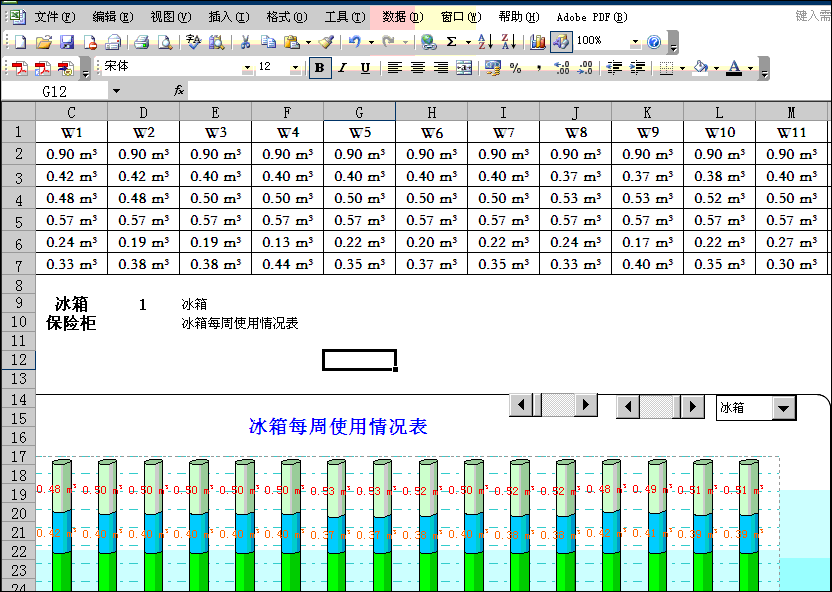This screenshot has width=832, height=592.
Task: Open the 冰箱 combo box on chart
Action: pyautogui.click(x=785, y=408)
